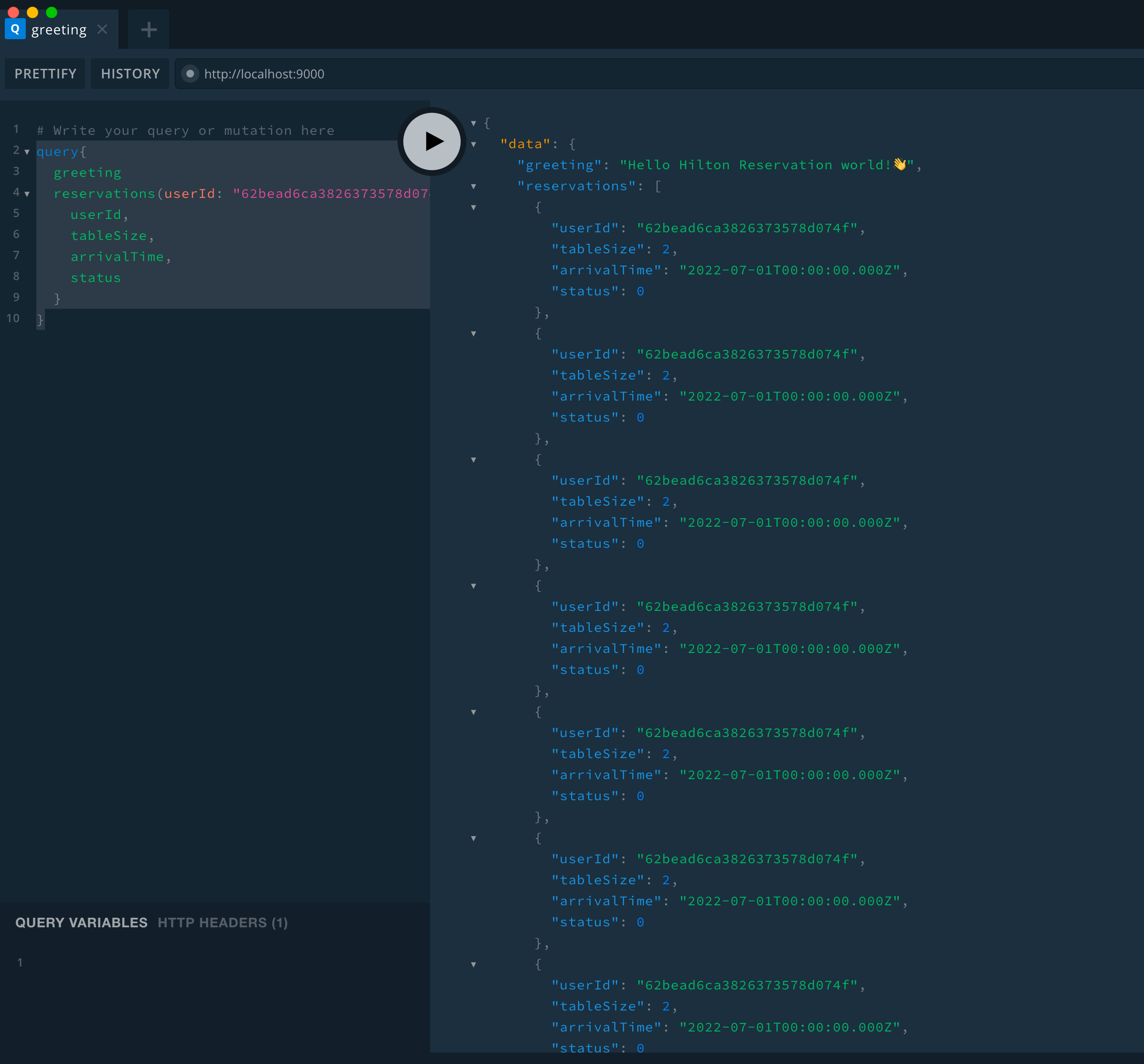Open the HISTORY panel

[x=130, y=74]
